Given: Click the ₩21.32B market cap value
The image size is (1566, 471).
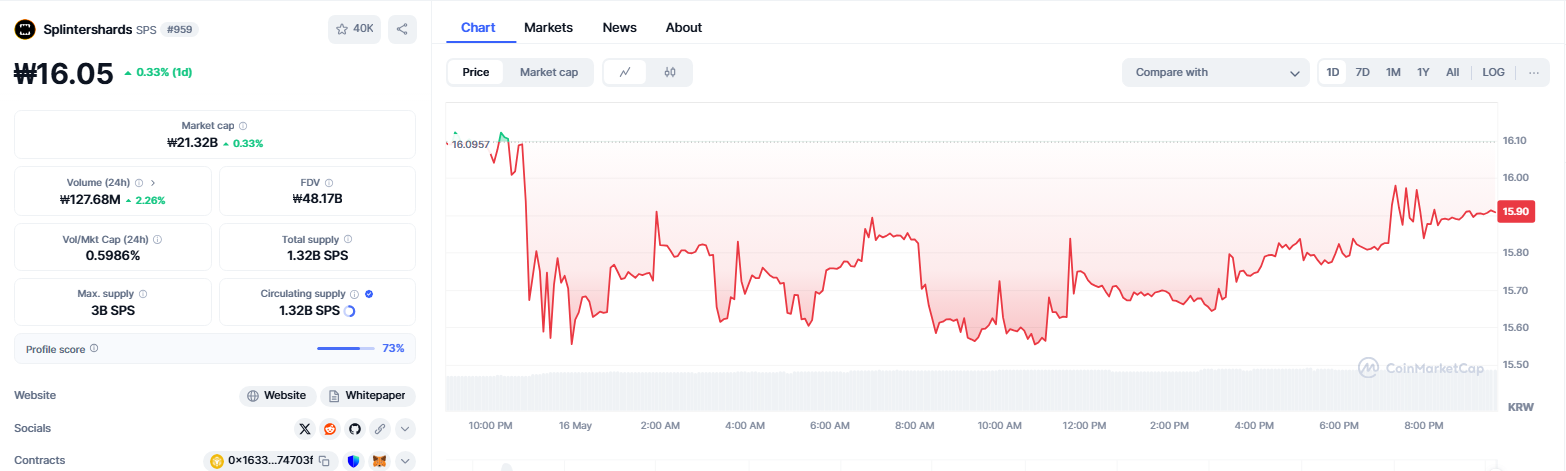Looking at the screenshot, I should pyautogui.click(x=192, y=143).
